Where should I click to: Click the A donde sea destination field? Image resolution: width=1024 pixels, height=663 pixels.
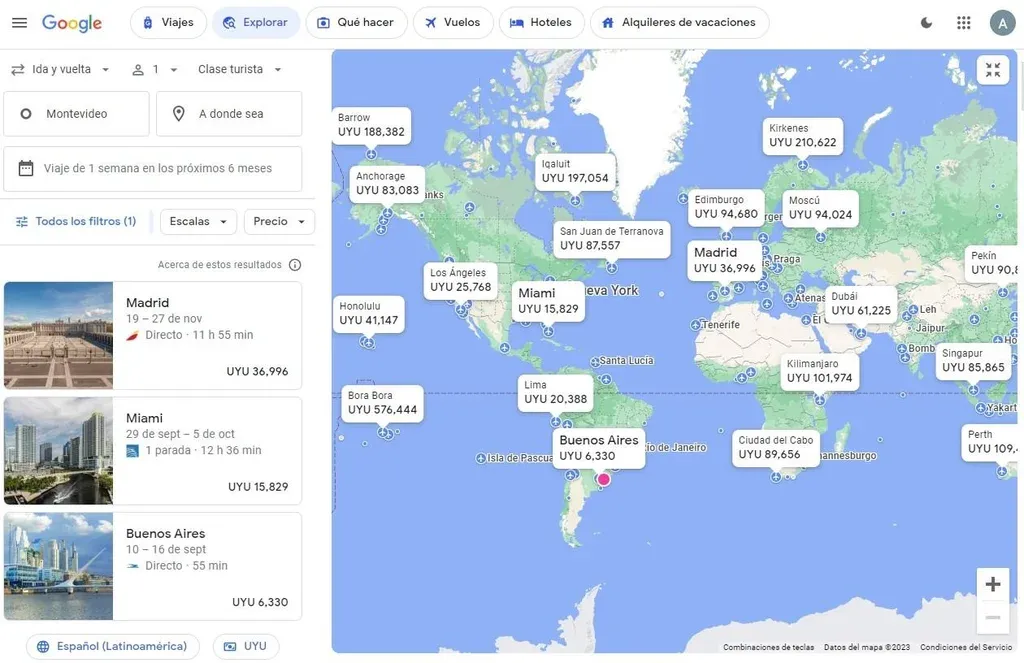(x=229, y=114)
